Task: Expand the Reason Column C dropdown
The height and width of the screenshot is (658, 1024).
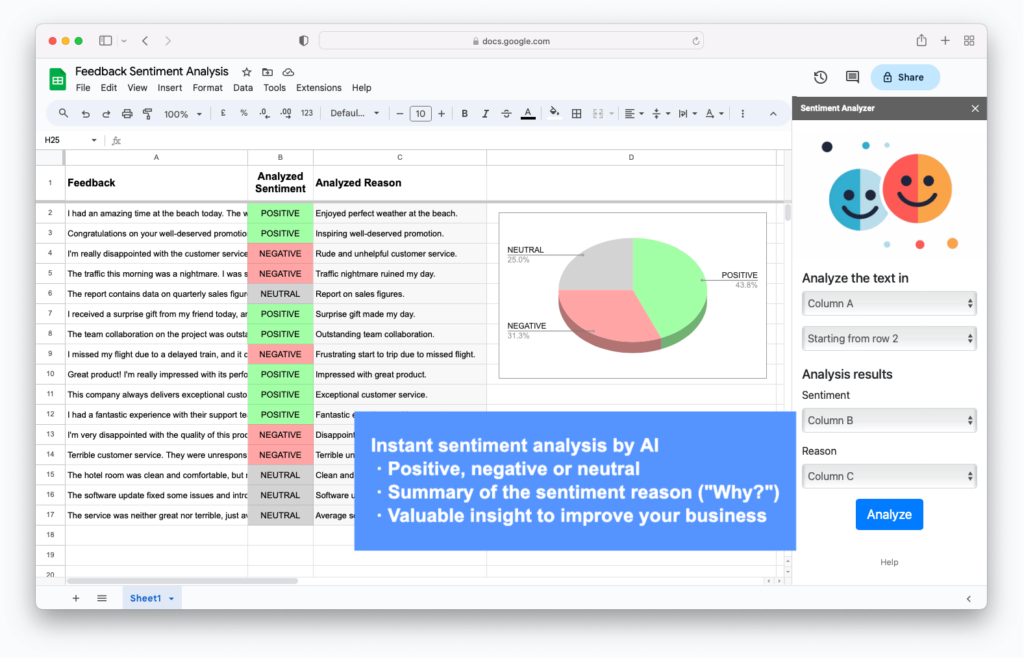Action: (889, 477)
